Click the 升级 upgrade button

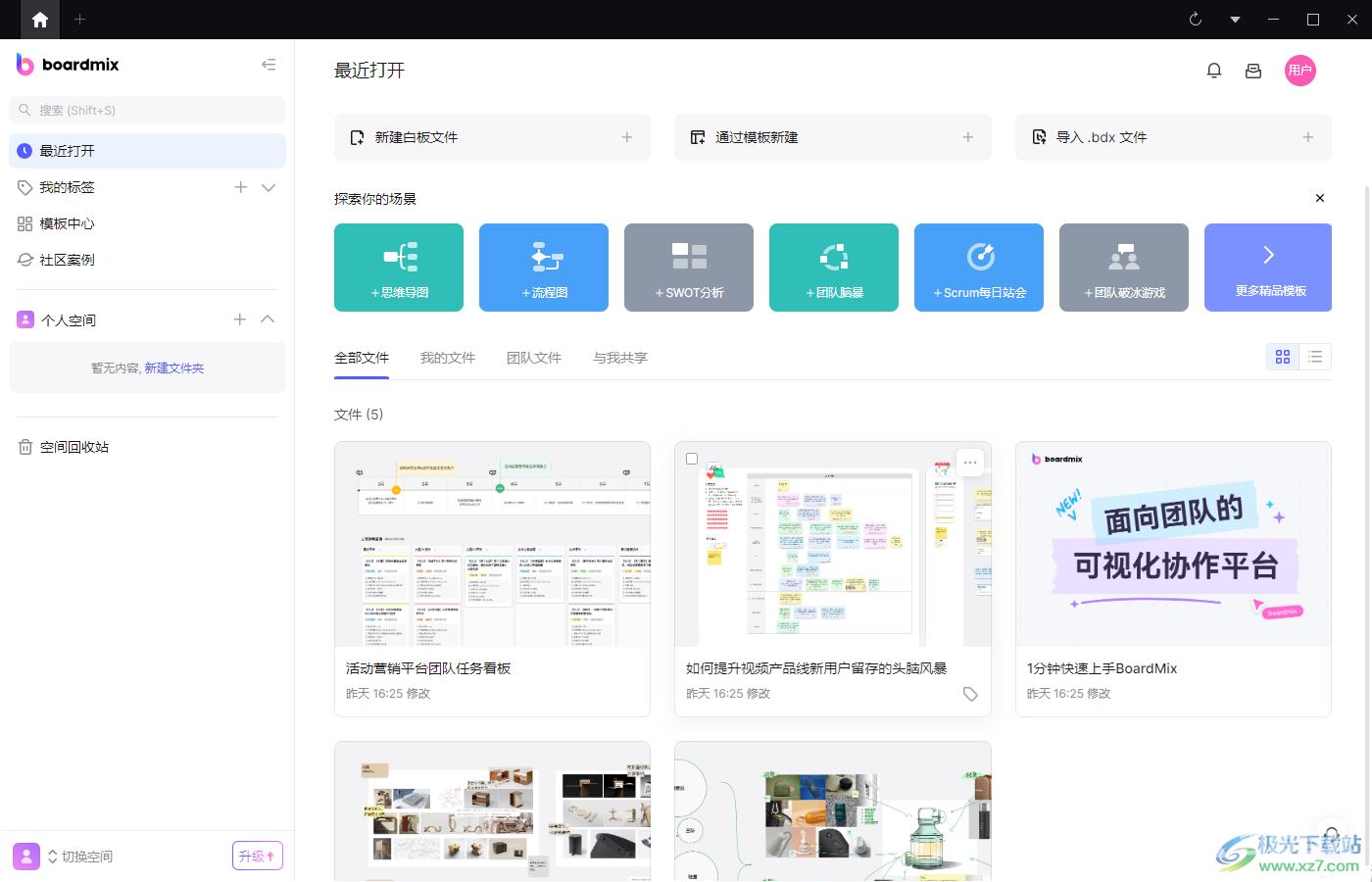(x=258, y=856)
